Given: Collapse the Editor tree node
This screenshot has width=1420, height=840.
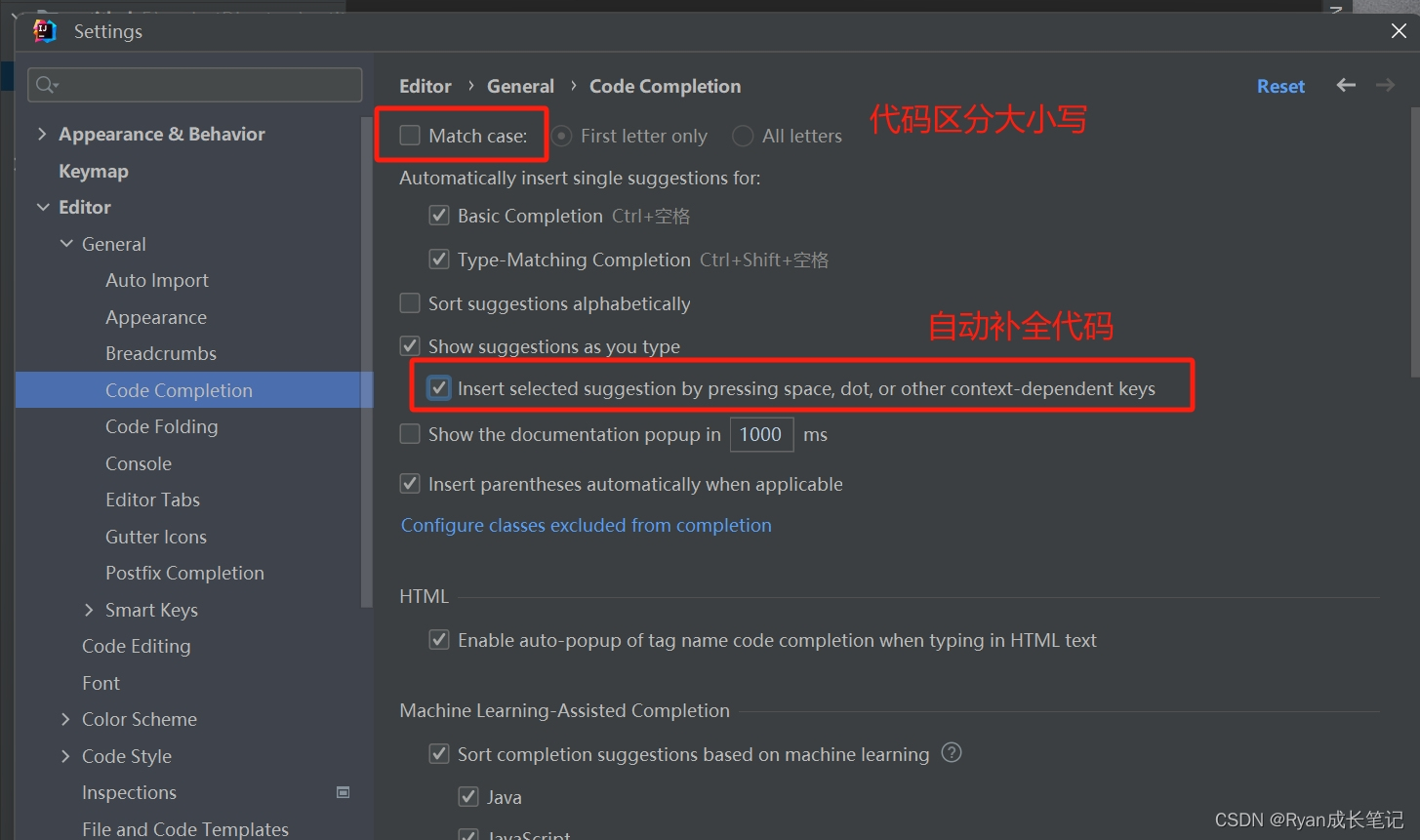Looking at the screenshot, I should 42,207.
